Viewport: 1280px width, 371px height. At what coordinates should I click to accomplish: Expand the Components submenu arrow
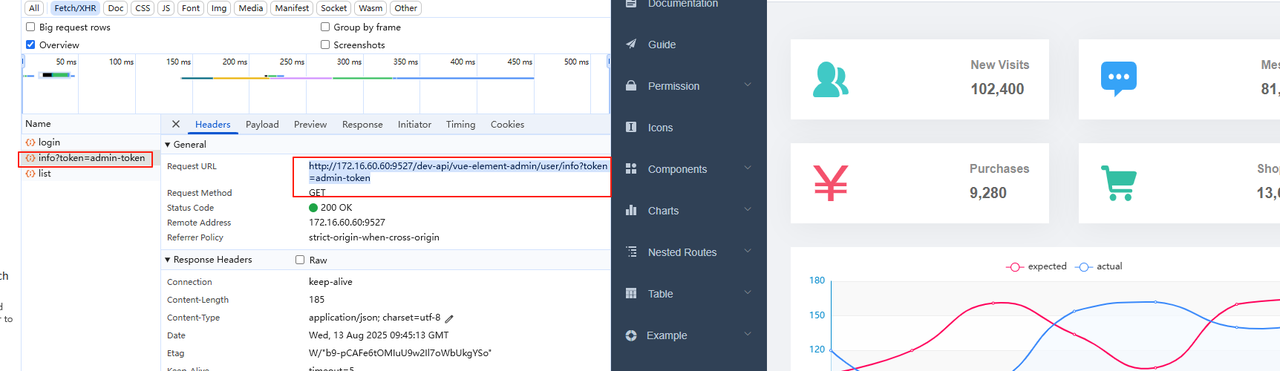coord(748,169)
